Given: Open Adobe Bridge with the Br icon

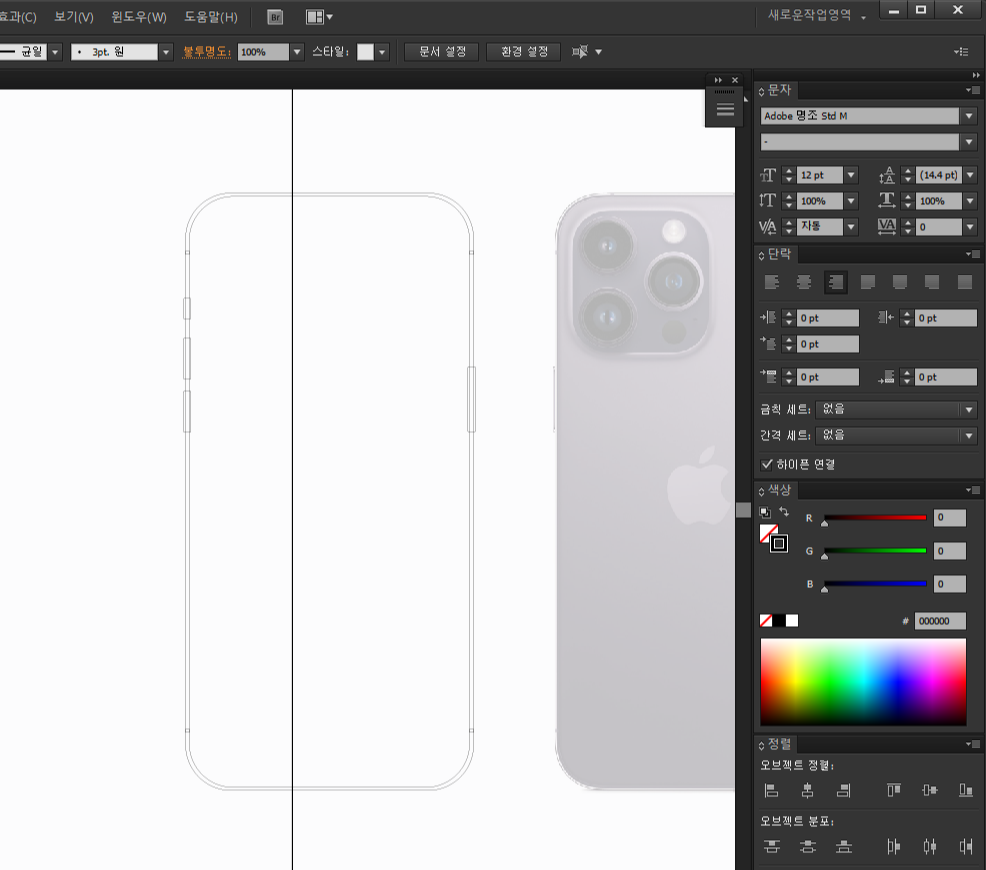Looking at the screenshot, I should click(275, 17).
